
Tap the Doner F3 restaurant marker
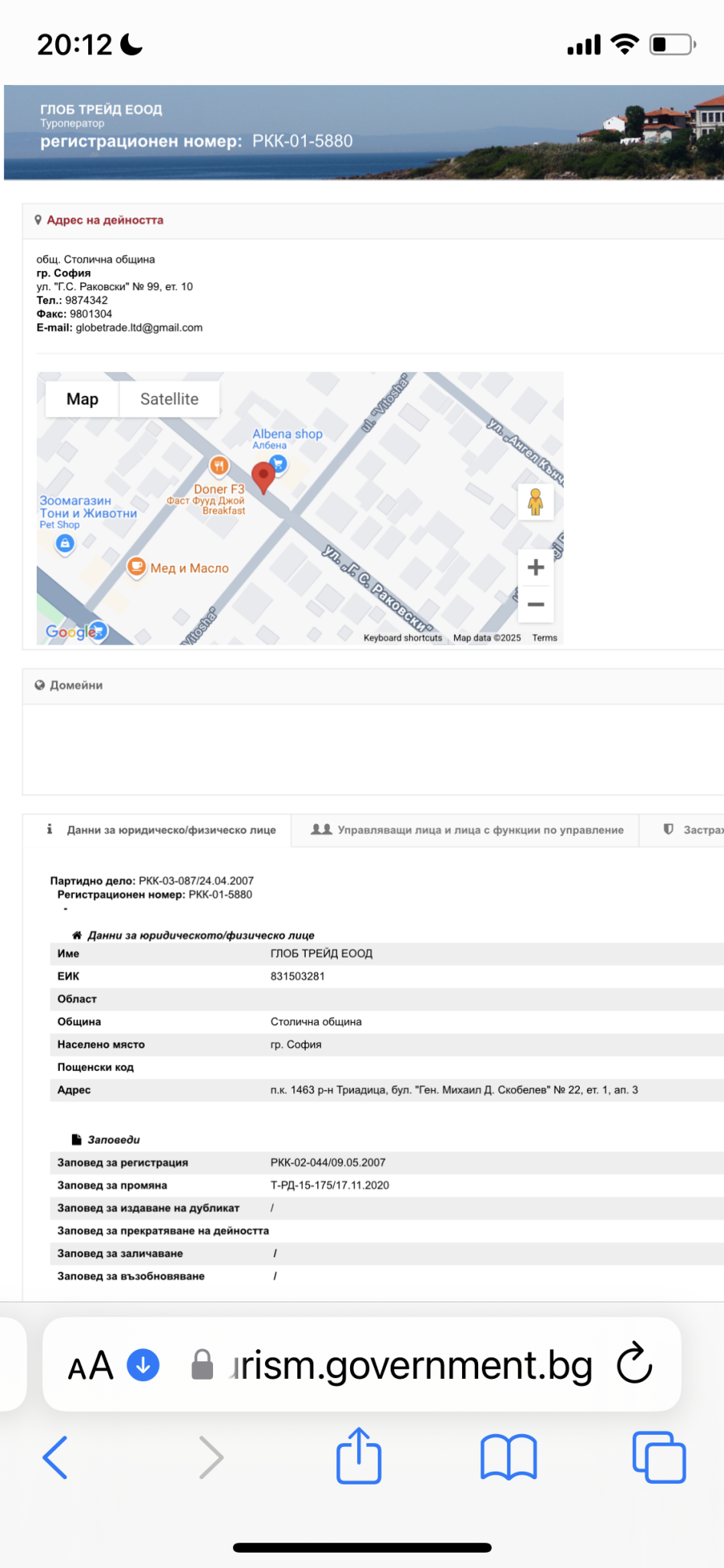[x=219, y=465]
